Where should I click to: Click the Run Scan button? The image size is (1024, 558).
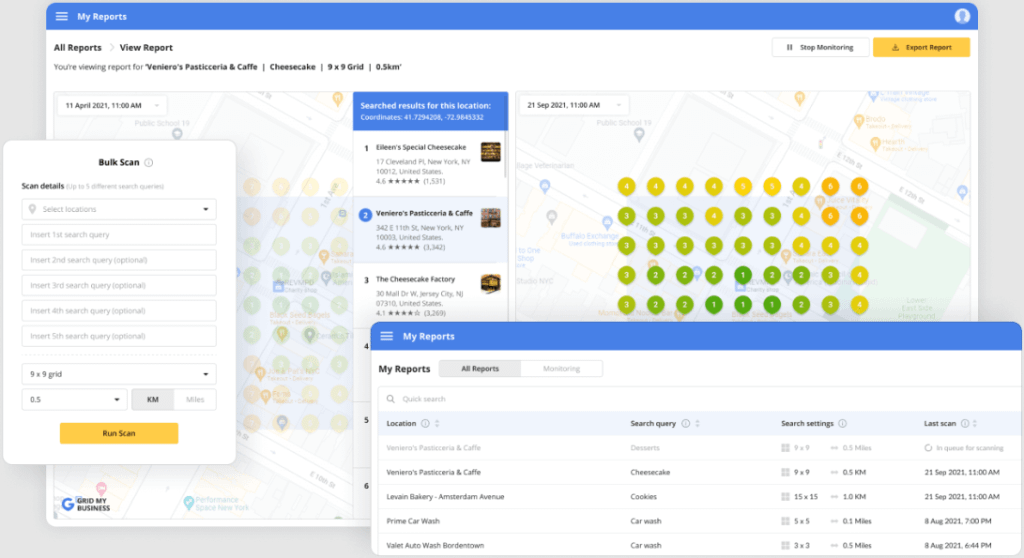[119, 433]
